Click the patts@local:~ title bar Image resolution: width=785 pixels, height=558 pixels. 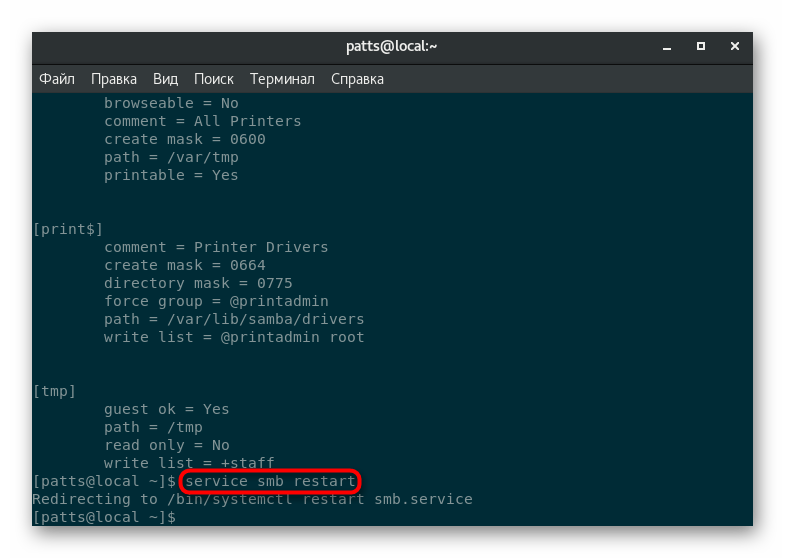click(392, 46)
